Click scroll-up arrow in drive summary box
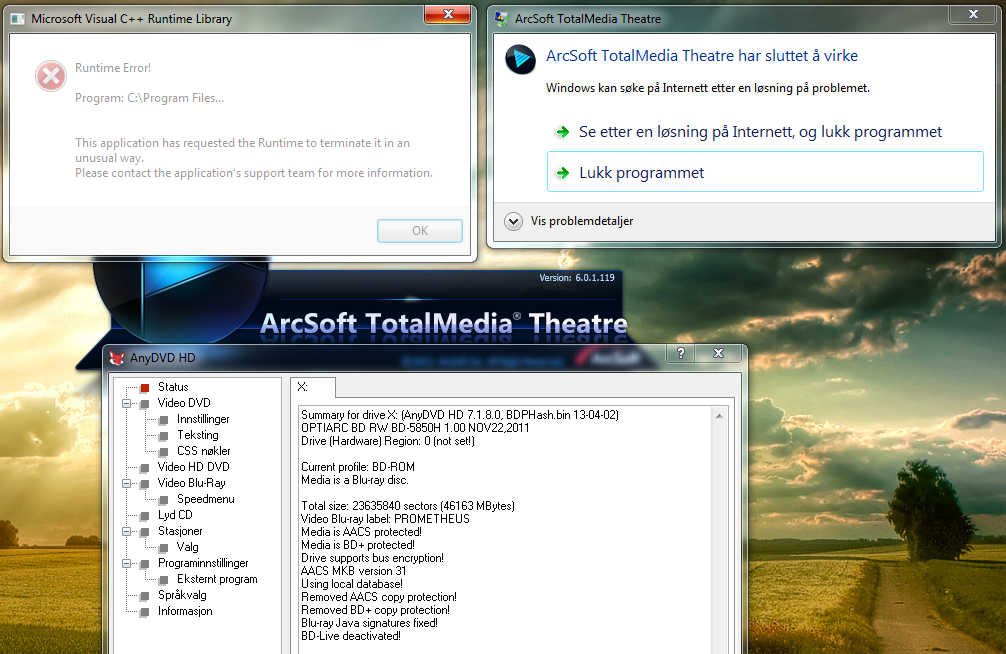The image size is (1006, 654). tap(719, 416)
